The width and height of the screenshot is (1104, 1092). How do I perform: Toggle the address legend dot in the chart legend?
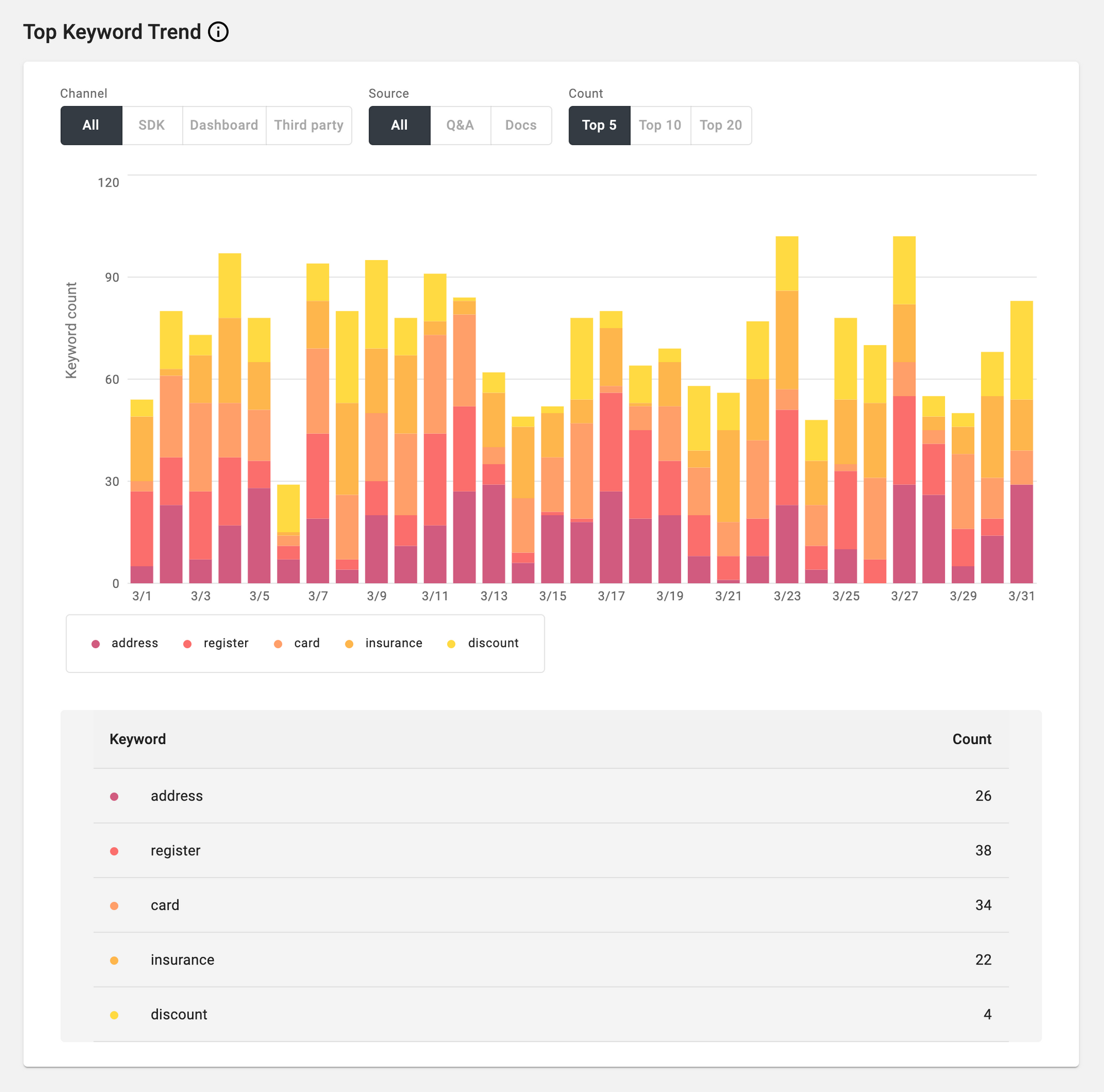click(96, 644)
